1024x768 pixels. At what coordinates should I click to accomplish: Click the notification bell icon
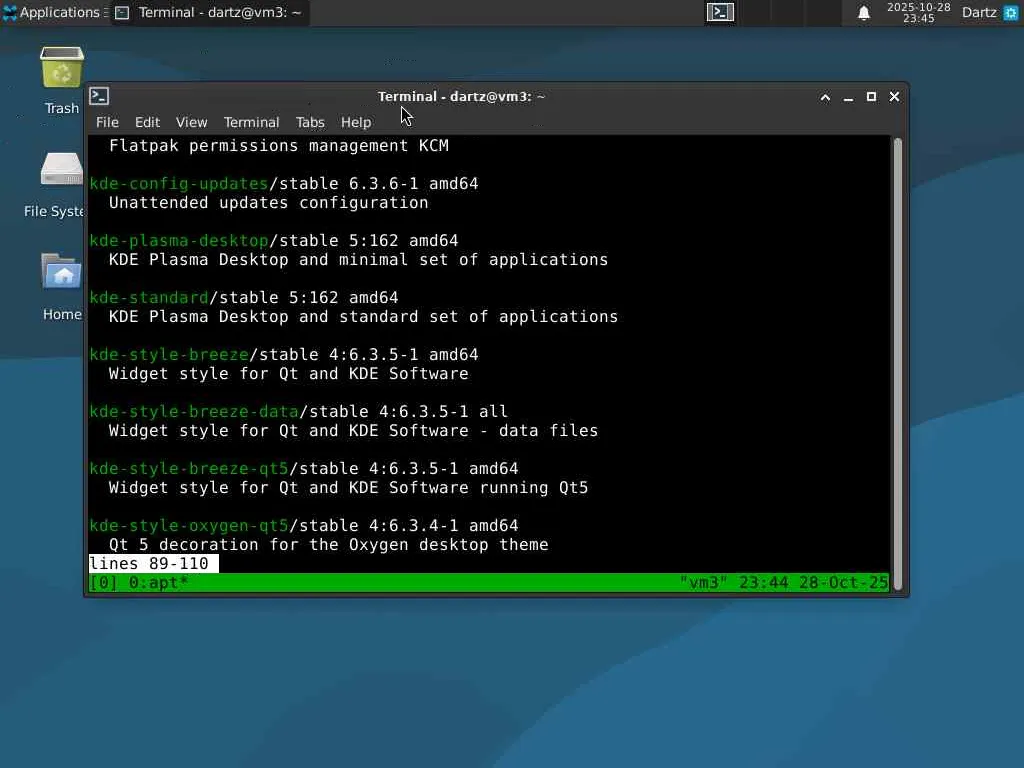863,12
